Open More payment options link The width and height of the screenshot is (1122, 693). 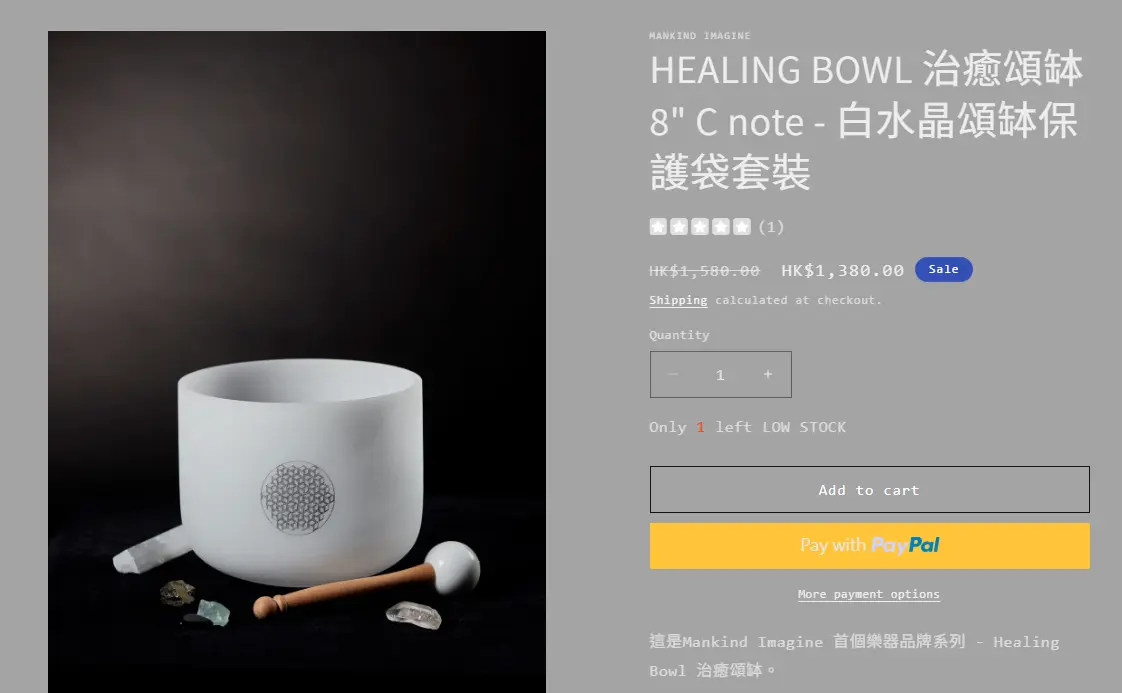click(869, 594)
